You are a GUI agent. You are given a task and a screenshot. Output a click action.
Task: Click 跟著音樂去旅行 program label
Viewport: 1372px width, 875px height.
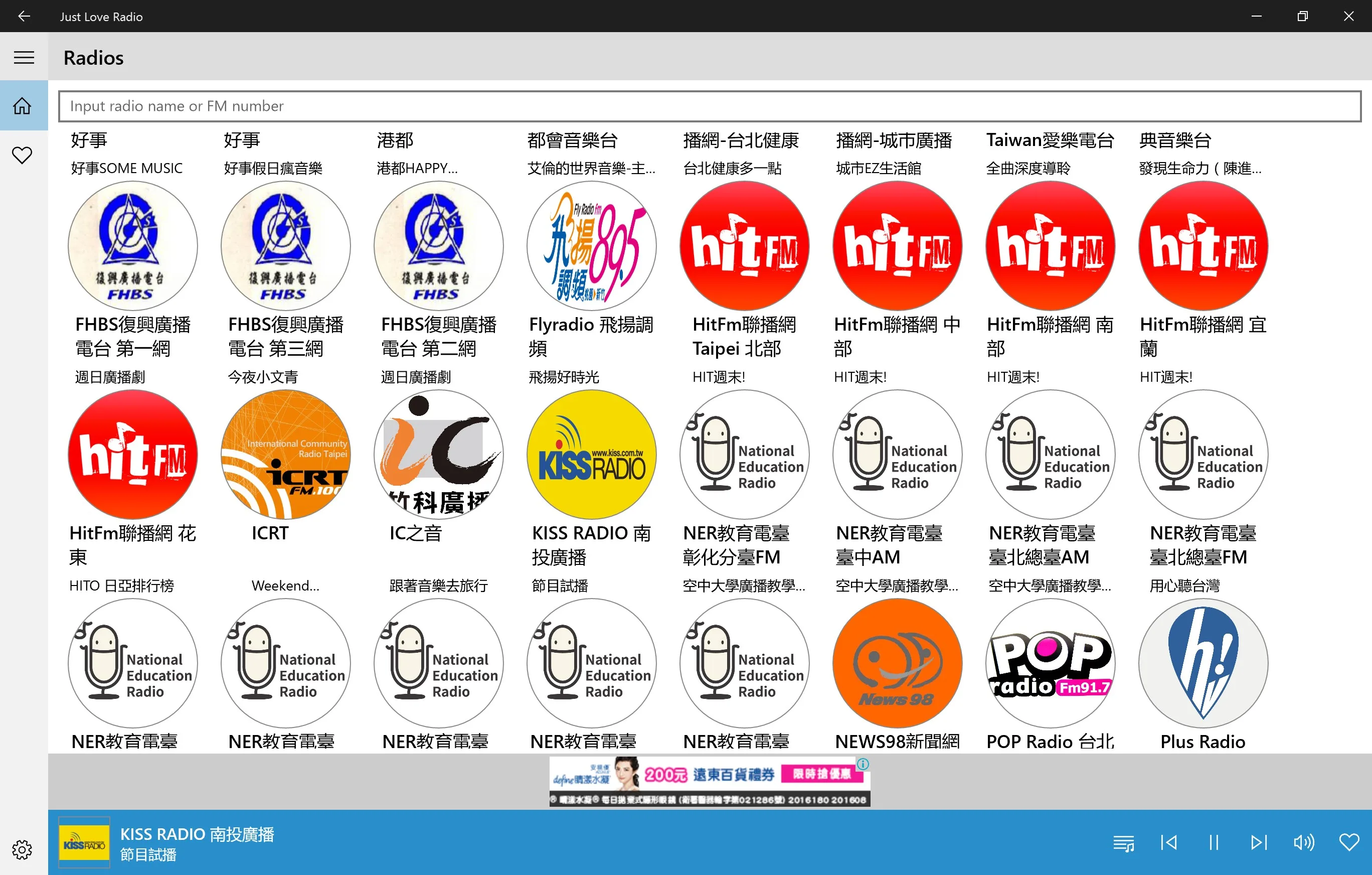[438, 586]
